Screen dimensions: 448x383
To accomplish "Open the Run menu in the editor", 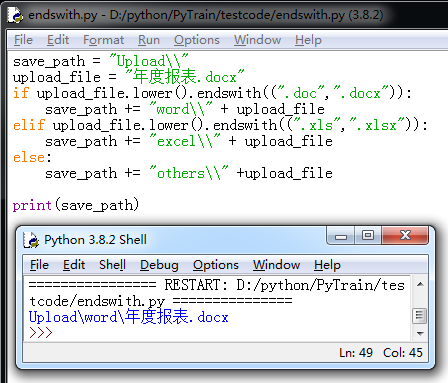I will pyautogui.click(x=149, y=40).
